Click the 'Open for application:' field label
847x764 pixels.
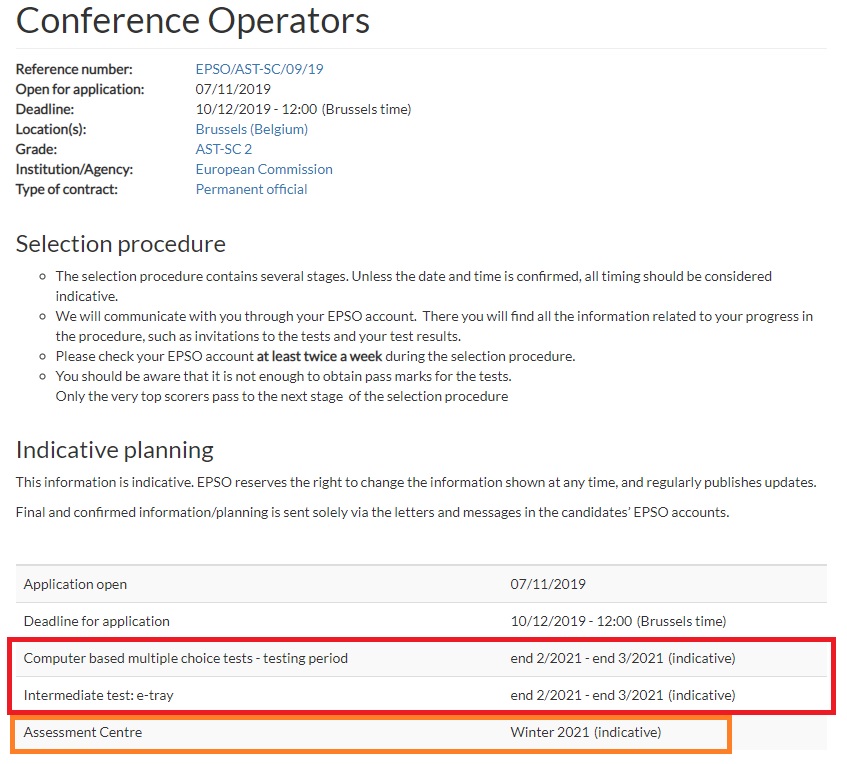[x=80, y=89]
